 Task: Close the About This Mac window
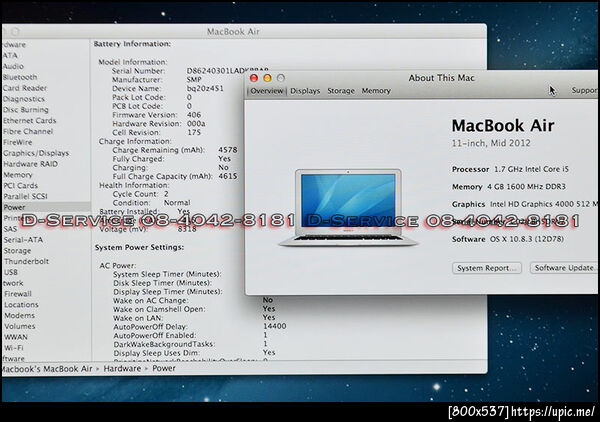click(x=254, y=78)
